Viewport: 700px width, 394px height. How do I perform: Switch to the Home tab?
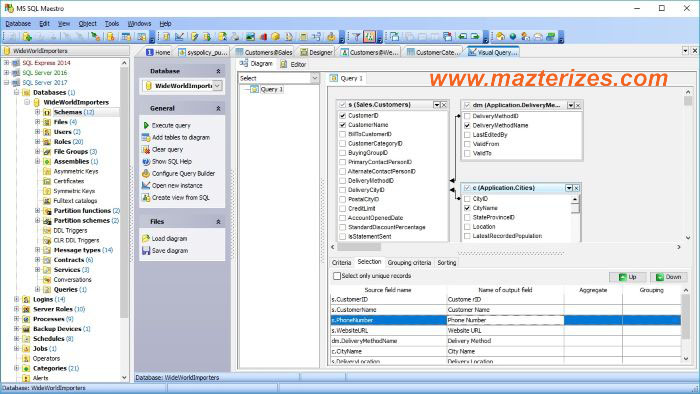pyautogui.click(x=158, y=52)
